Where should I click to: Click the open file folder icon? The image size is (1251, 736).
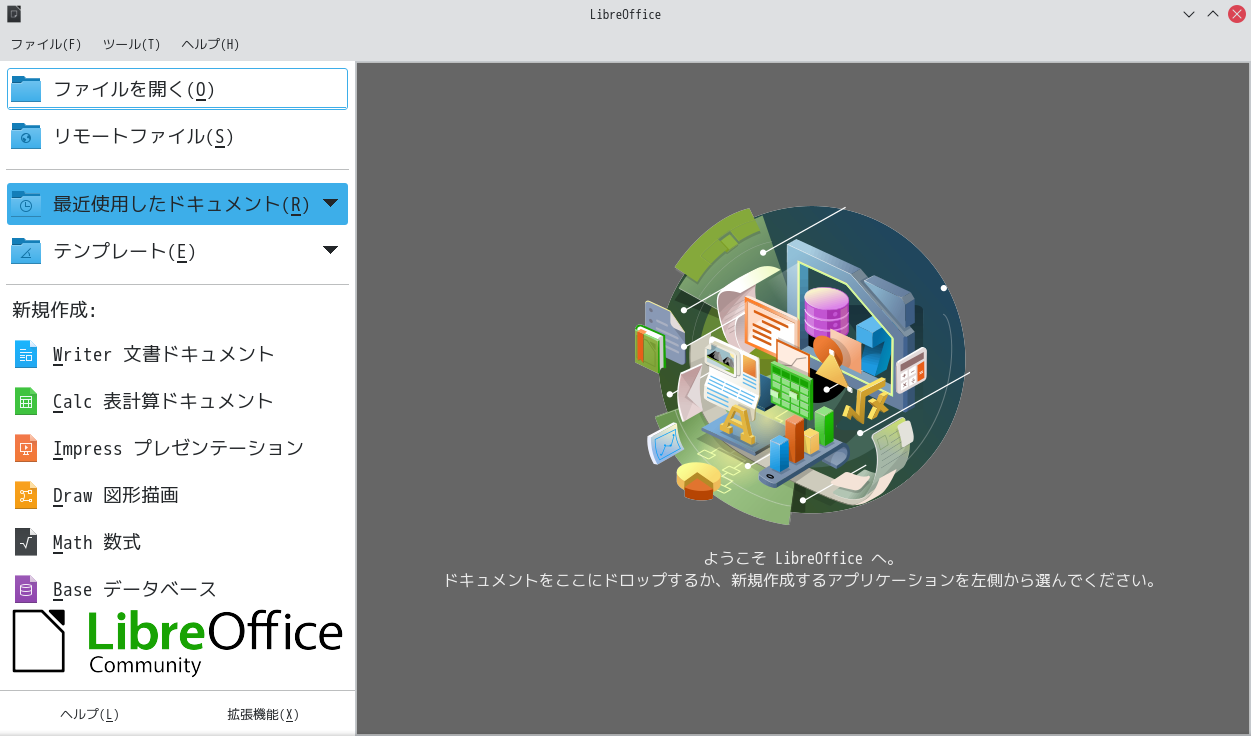tap(26, 89)
